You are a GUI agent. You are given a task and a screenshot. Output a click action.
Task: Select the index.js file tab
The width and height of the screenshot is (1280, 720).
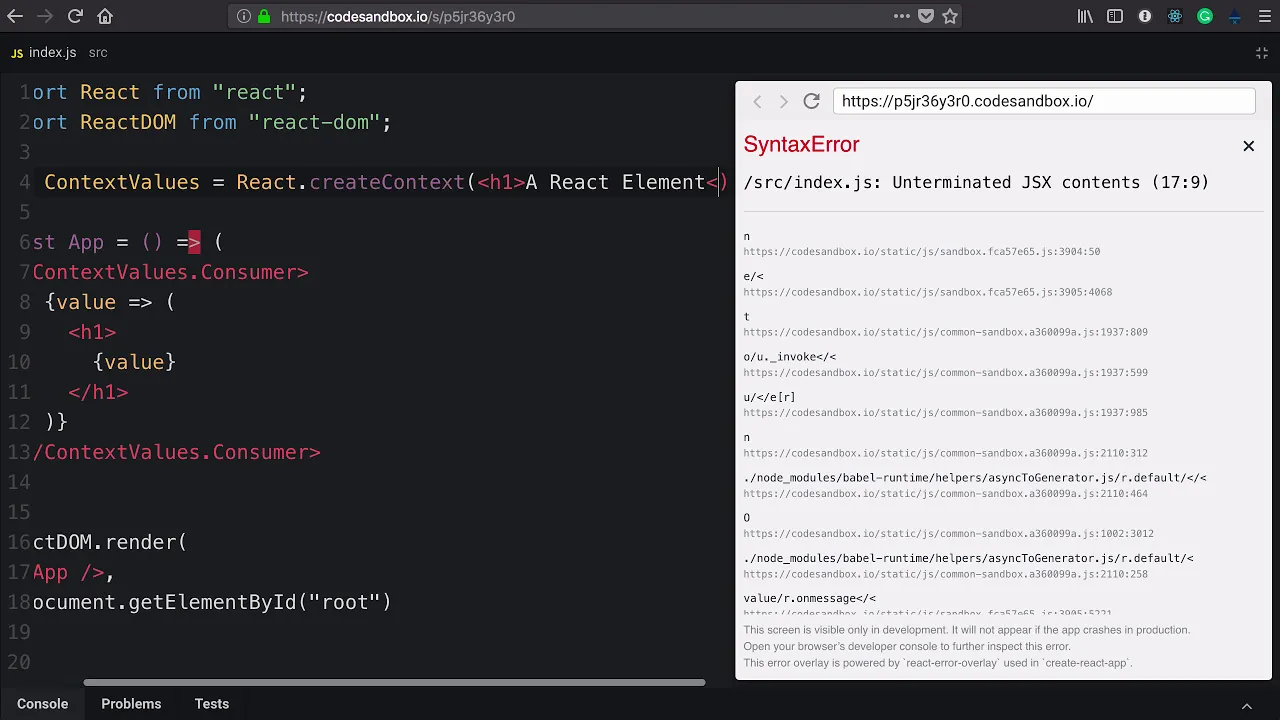point(44,52)
